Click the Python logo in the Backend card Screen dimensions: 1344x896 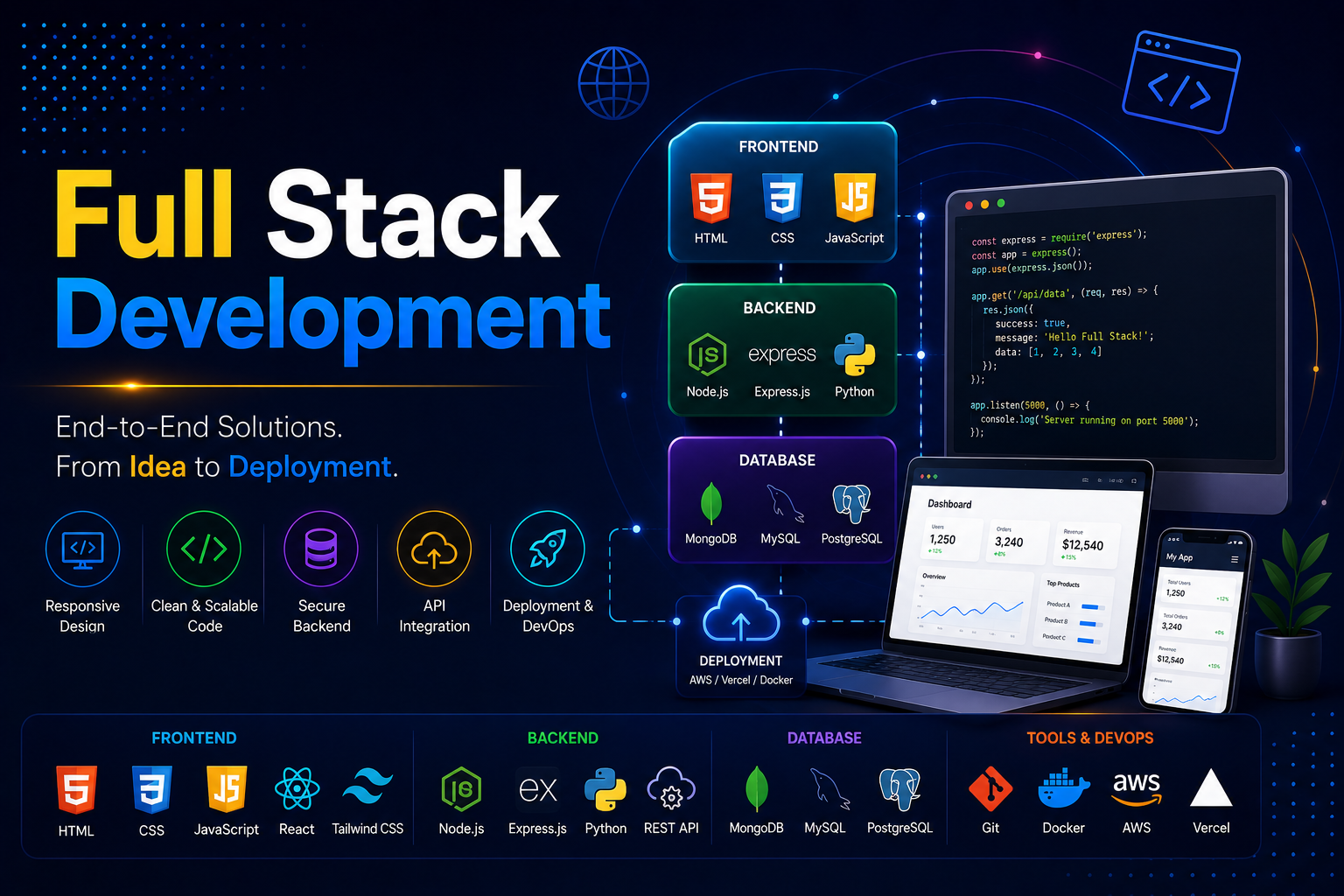point(855,354)
